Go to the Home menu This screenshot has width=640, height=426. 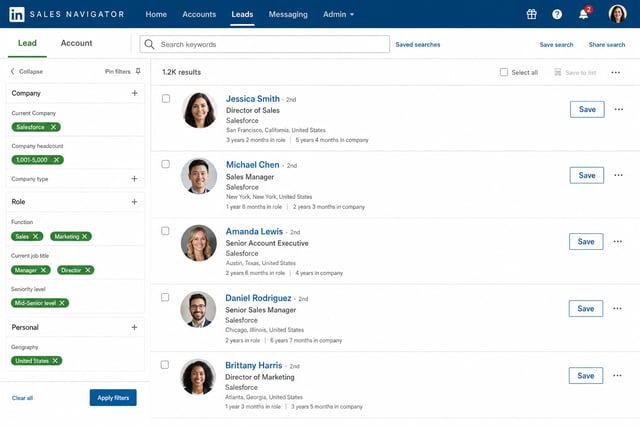tap(156, 14)
